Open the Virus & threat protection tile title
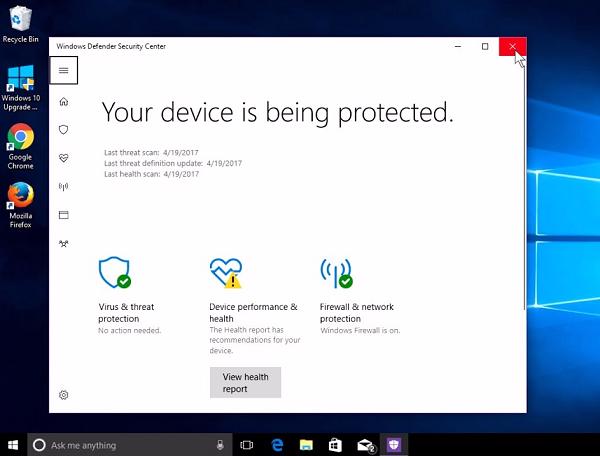600x456 pixels. click(126, 313)
